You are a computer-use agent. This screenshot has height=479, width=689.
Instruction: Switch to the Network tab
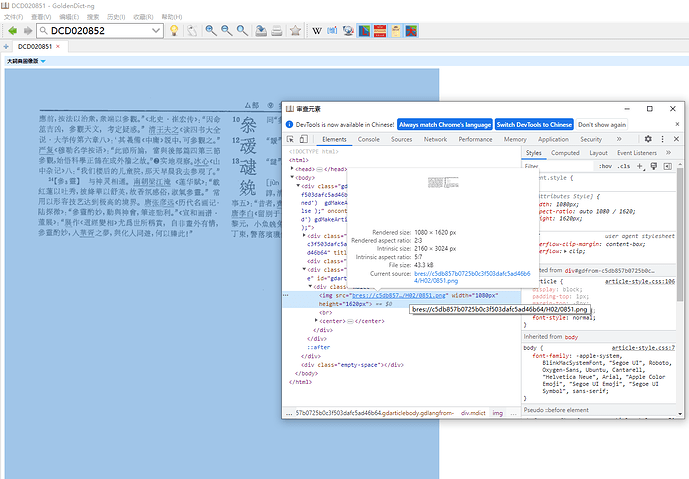click(x=435, y=139)
